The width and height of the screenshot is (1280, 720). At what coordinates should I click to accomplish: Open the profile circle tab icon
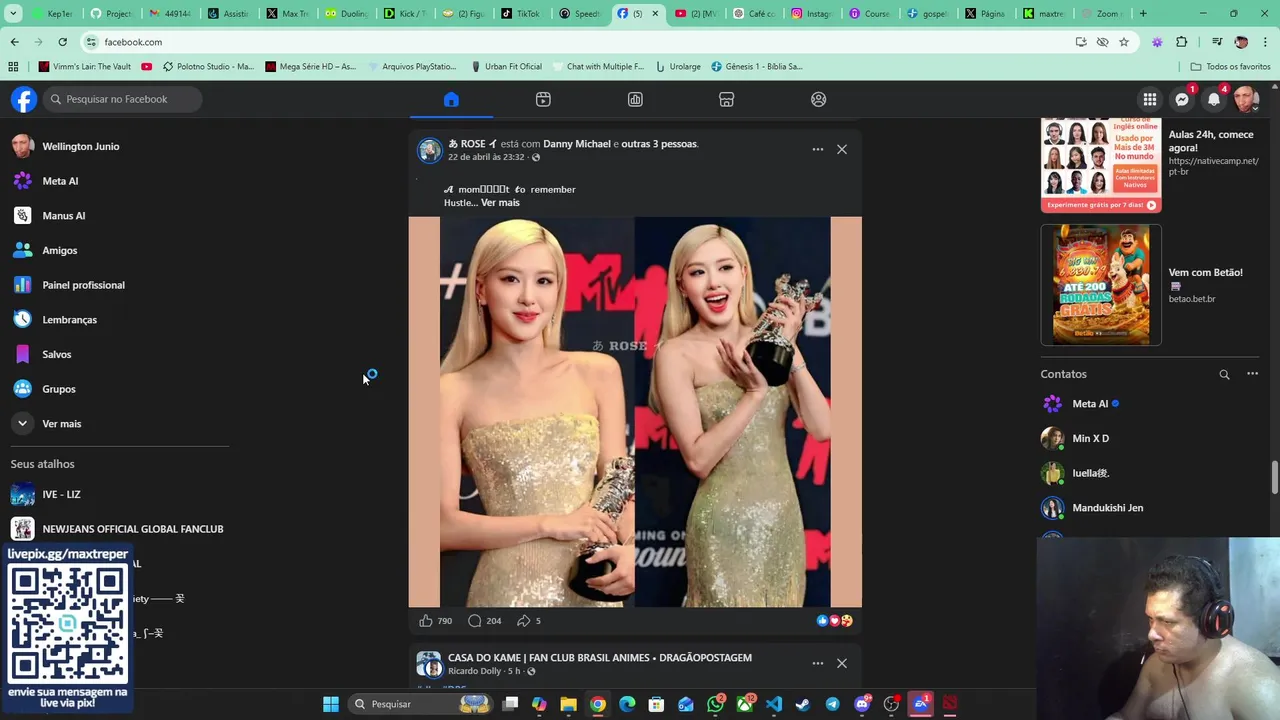(x=819, y=99)
